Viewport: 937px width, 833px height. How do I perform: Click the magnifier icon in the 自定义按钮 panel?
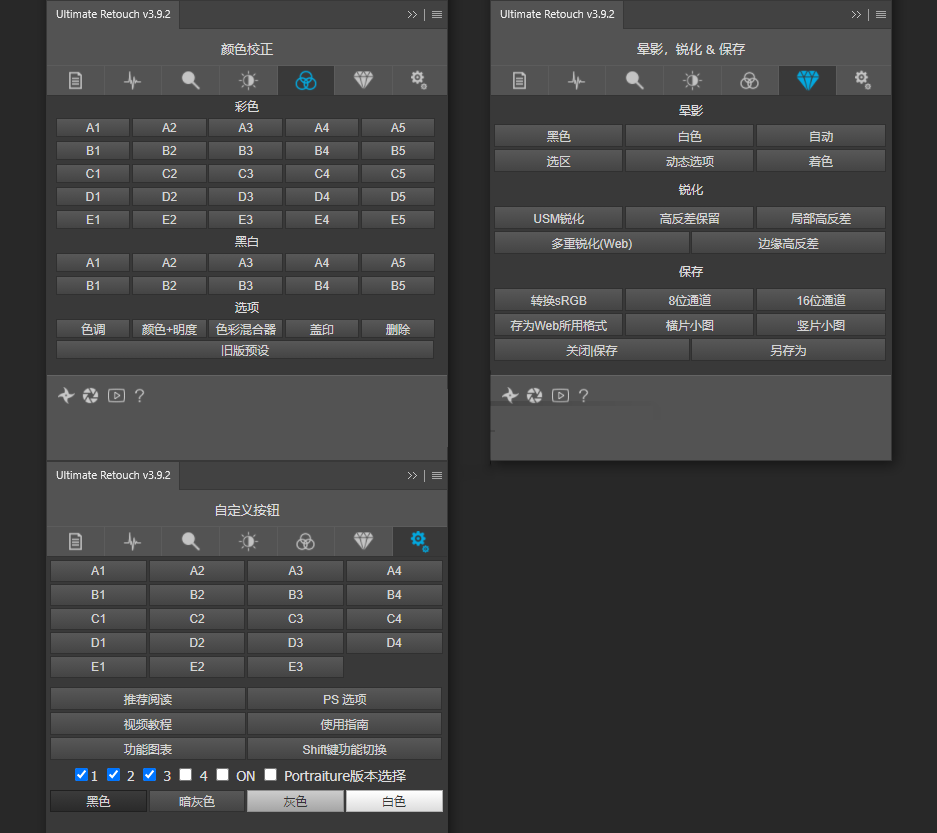[x=190, y=541]
